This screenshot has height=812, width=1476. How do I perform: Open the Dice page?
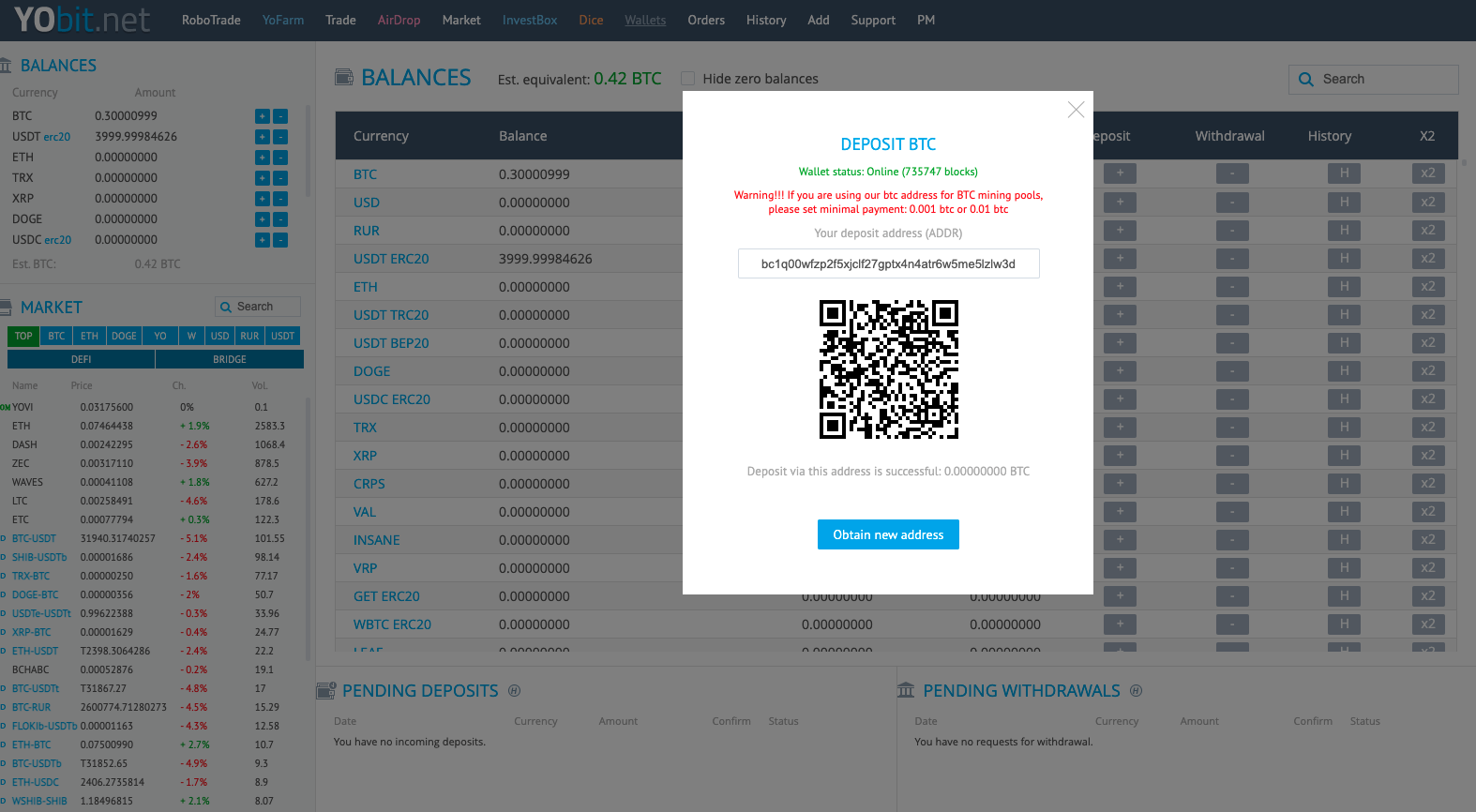pyautogui.click(x=591, y=20)
